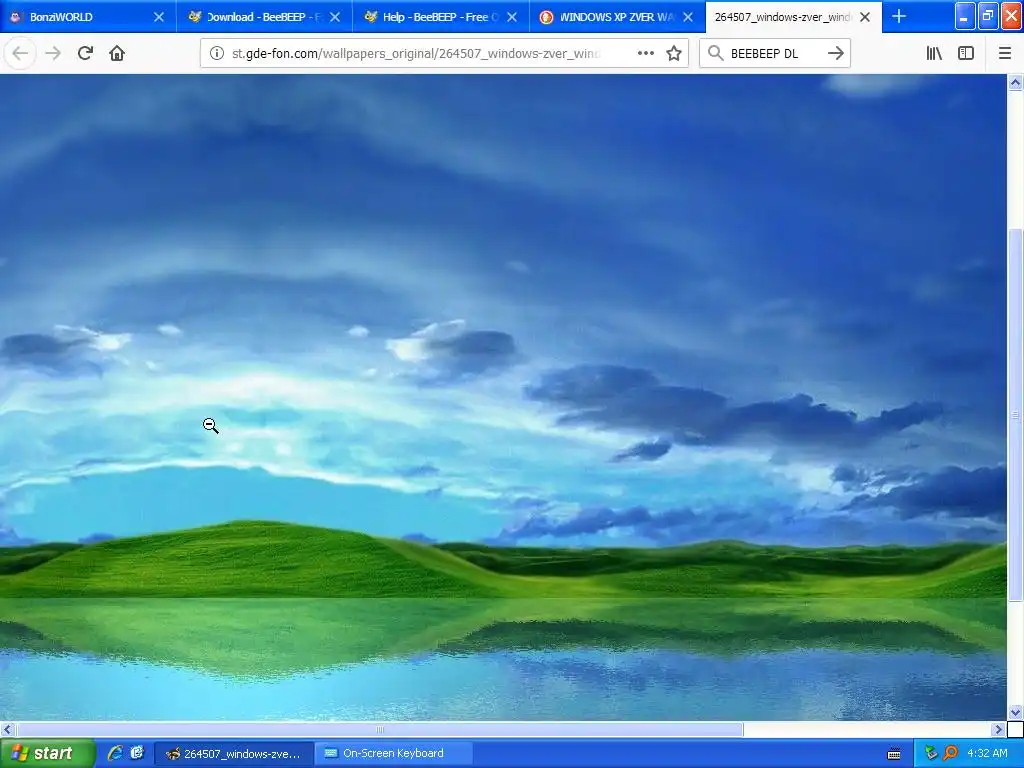This screenshot has height=768, width=1024.
Task: Click the orange magnifier tray icon
Action: (950, 754)
